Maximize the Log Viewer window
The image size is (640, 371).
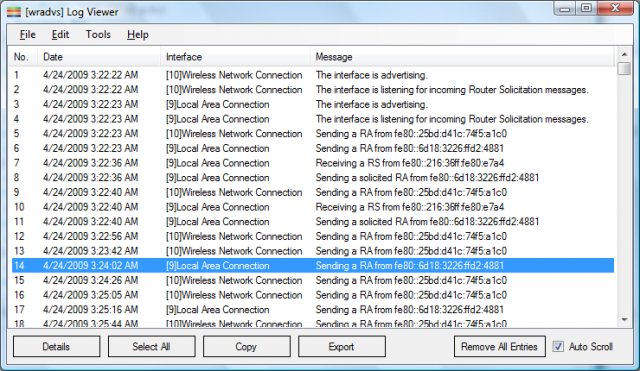click(586, 9)
